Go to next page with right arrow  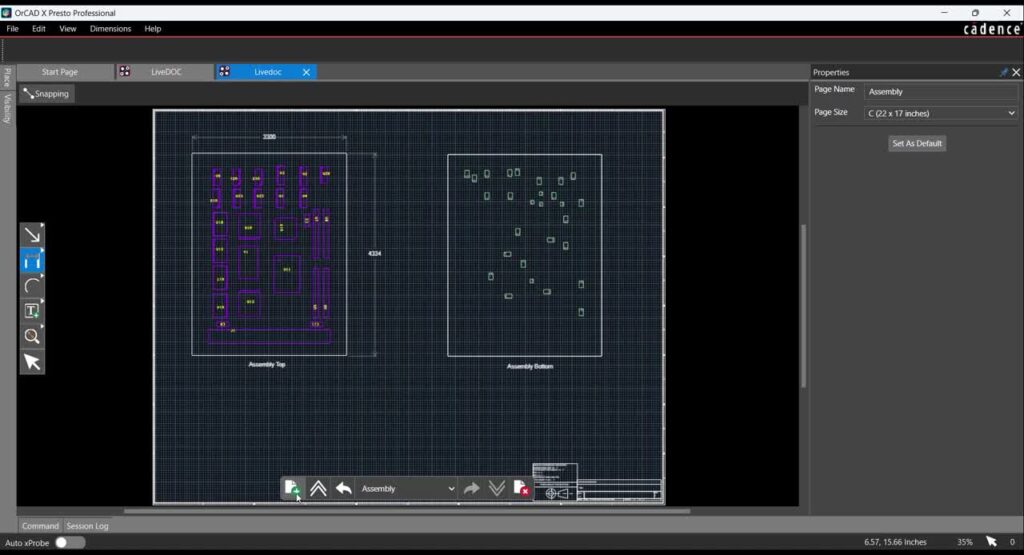pos(471,488)
